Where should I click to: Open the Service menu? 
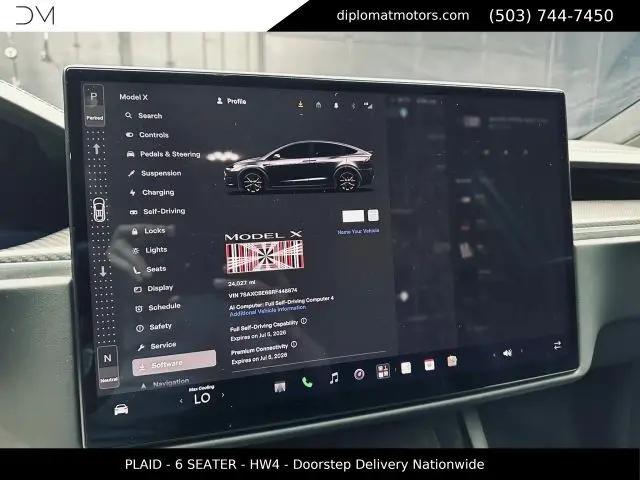coord(157,346)
